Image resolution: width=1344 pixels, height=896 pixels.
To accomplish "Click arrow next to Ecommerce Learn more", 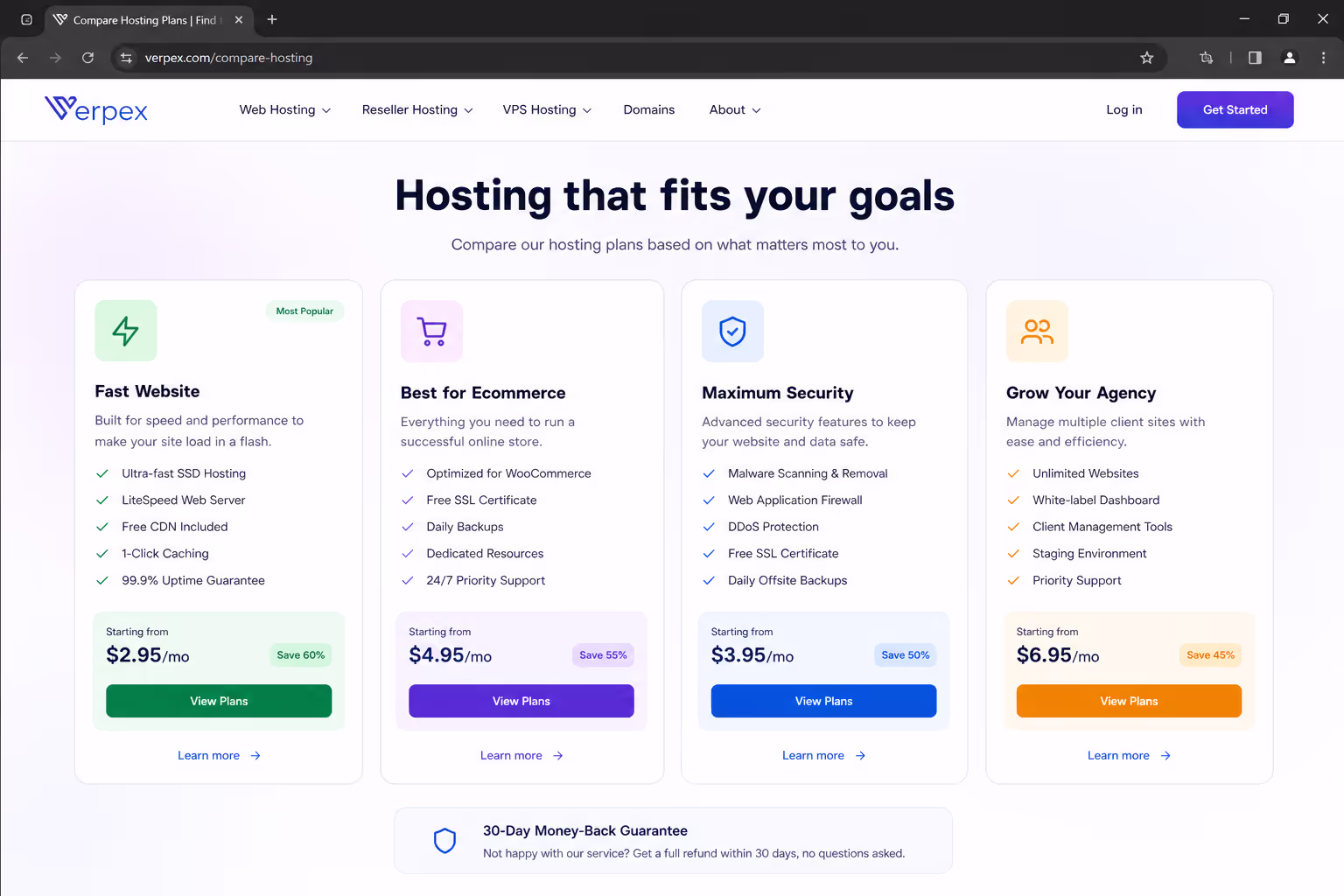I will tap(558, 756).
